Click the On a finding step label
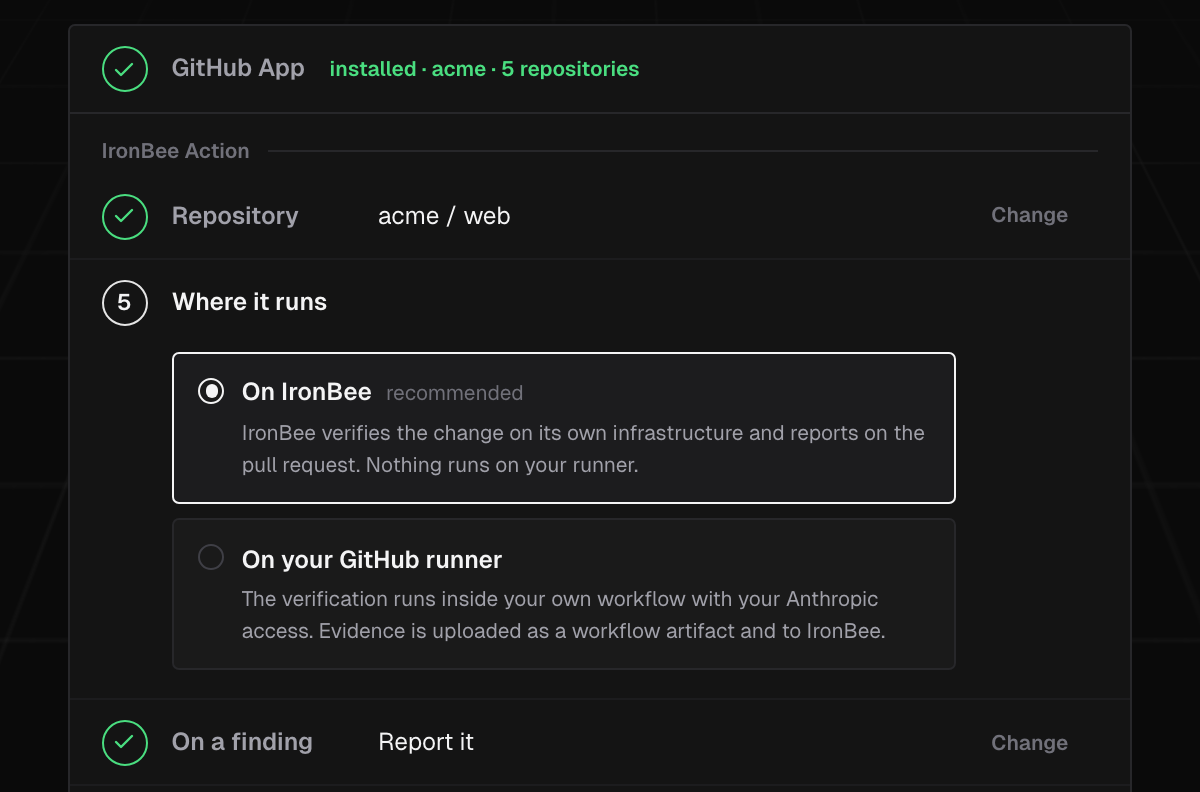 242,742
